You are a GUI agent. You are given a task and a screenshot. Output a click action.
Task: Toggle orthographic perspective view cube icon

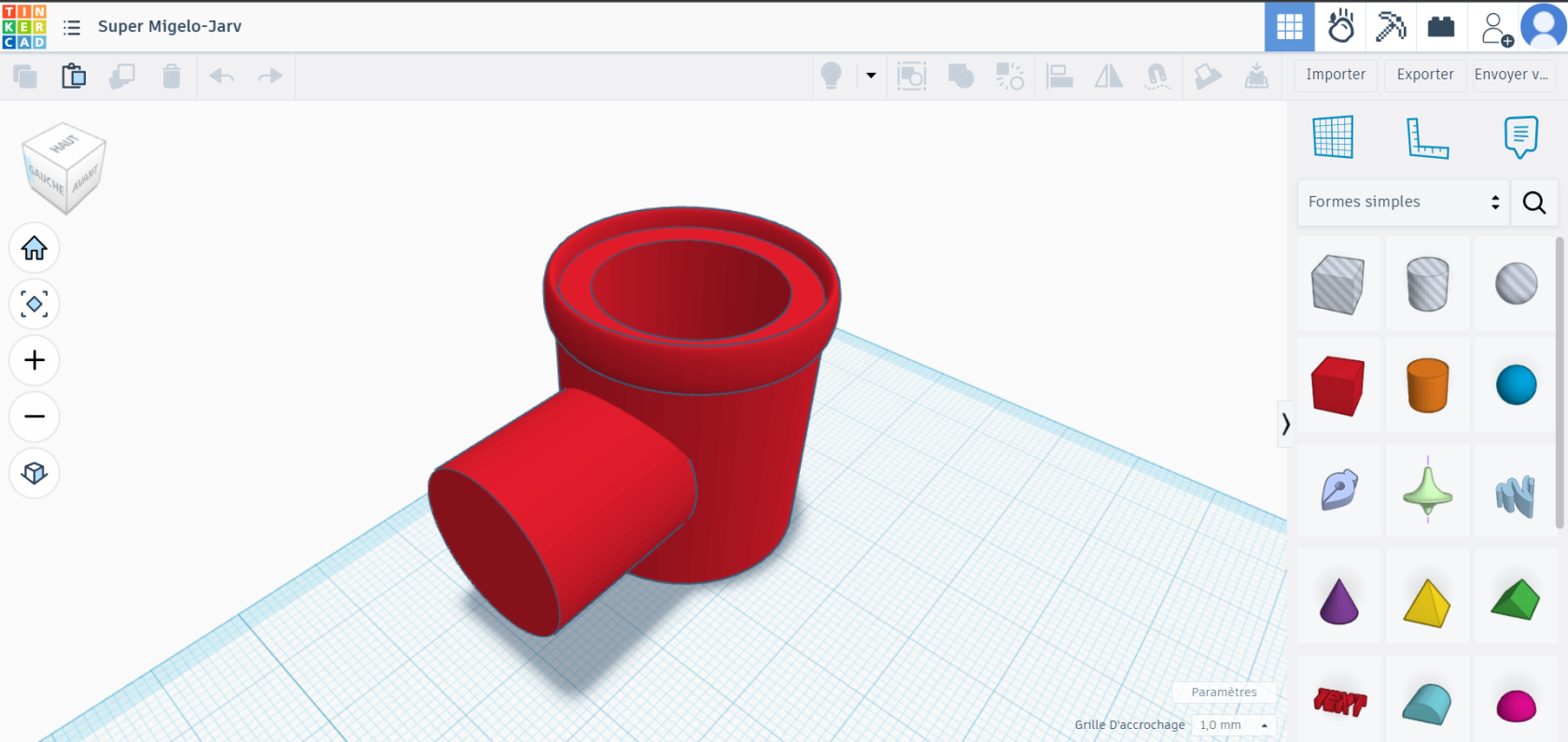click(x=35, y=473)
